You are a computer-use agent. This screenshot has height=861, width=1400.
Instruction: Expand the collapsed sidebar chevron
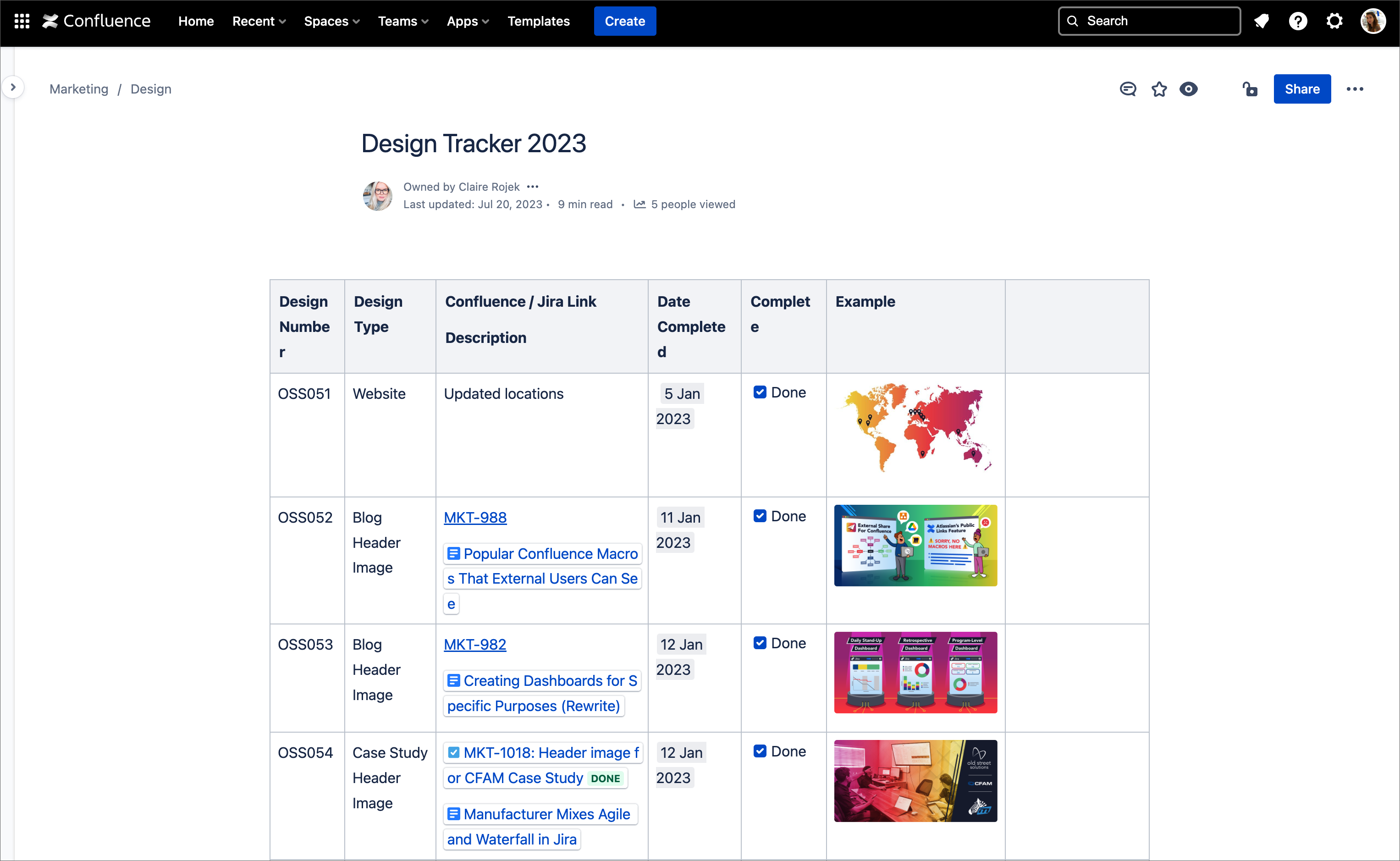point(13,87)
